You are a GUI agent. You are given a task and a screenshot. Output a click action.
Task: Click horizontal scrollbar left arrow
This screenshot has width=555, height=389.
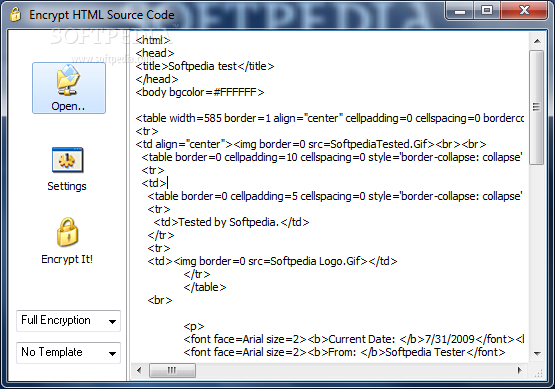tap(139, 371)
